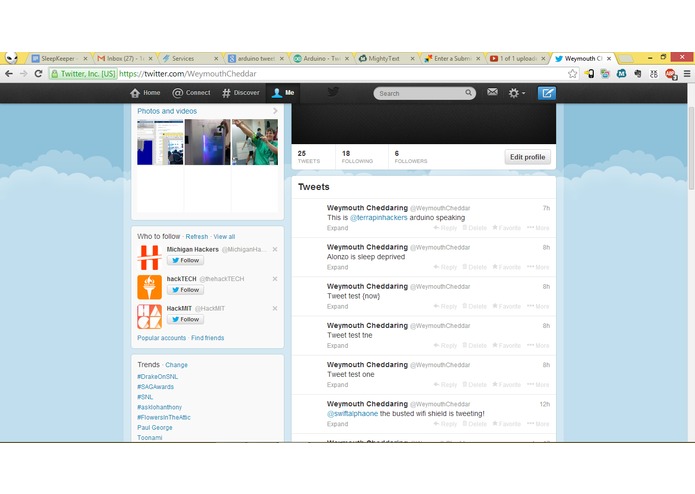695x494 pixels.
Task: Open the hackTECH torch avatar
Action: click(149, 287)
